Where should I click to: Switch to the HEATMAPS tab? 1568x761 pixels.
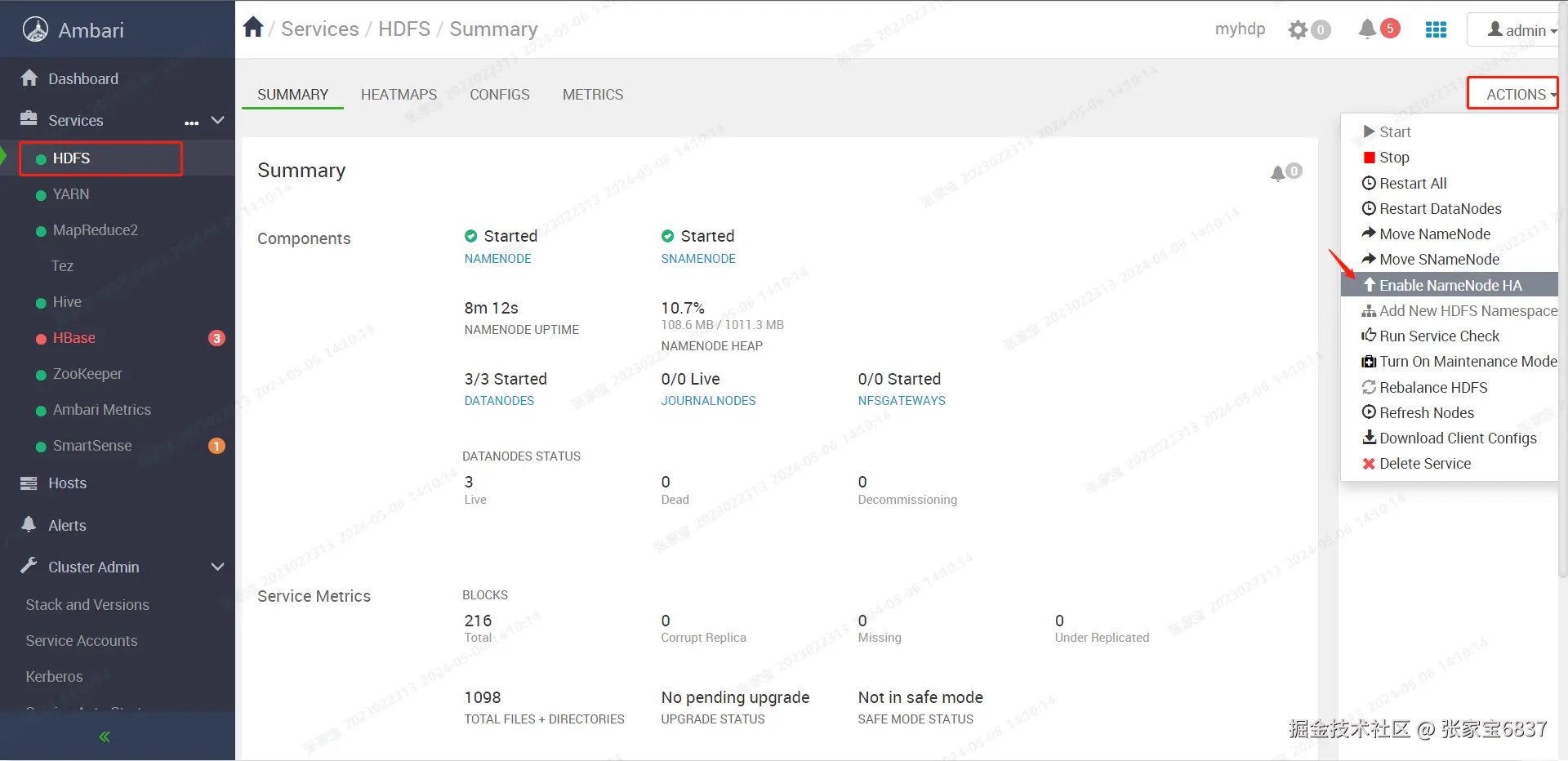(399, 95)
